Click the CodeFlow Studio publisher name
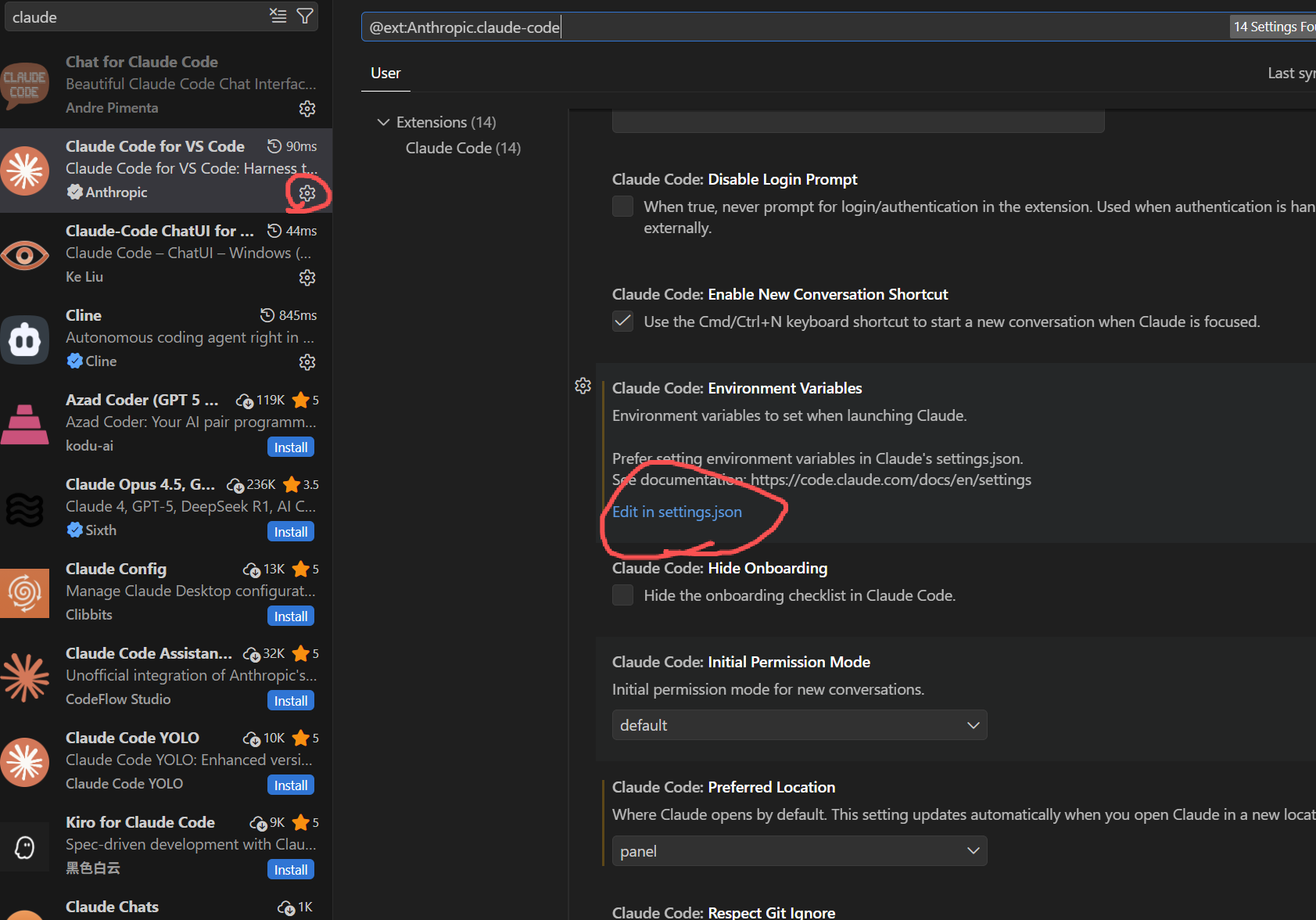Image resolution: width=1316 pixels, height=920 pixels. click(118, 699)
